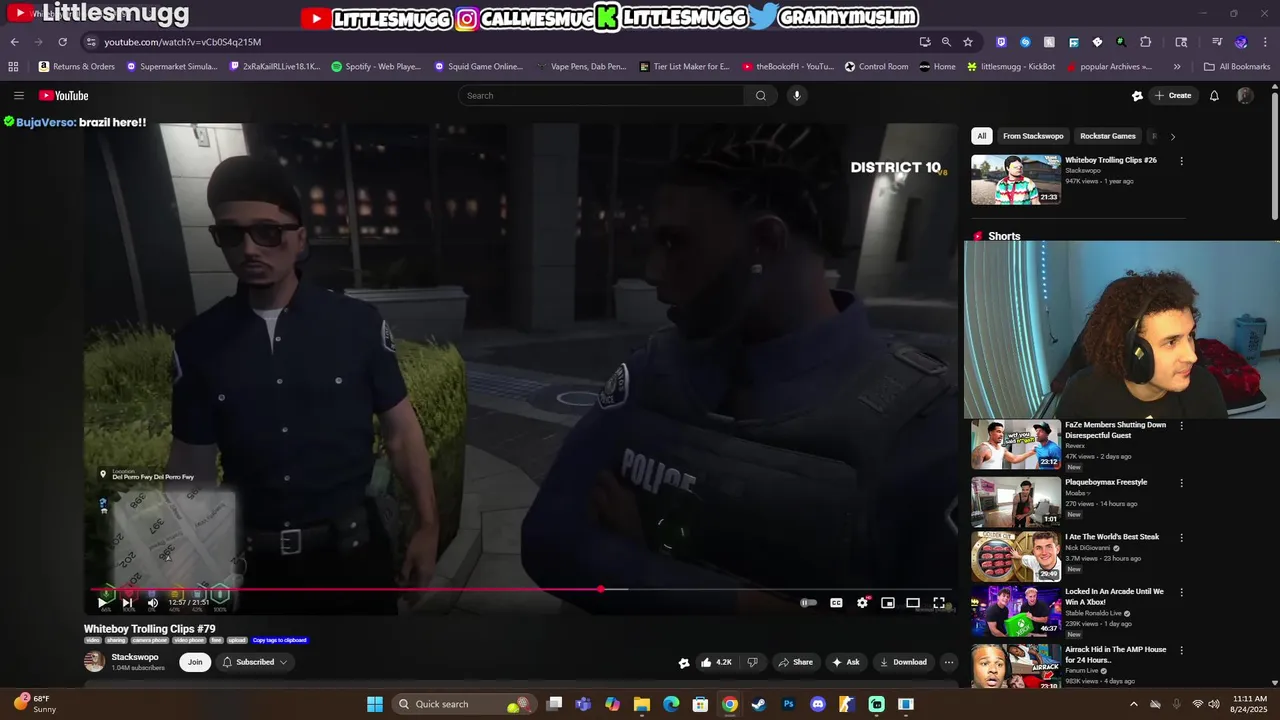Select the All filter chip
The width and height of the screenshot is (1280, 720).
(982, 136)
